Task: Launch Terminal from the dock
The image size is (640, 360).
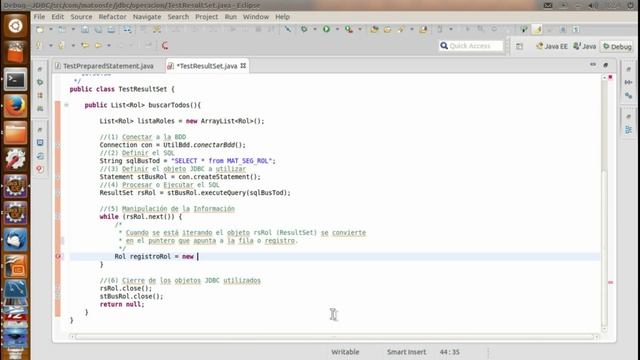Action: [15, 80]
